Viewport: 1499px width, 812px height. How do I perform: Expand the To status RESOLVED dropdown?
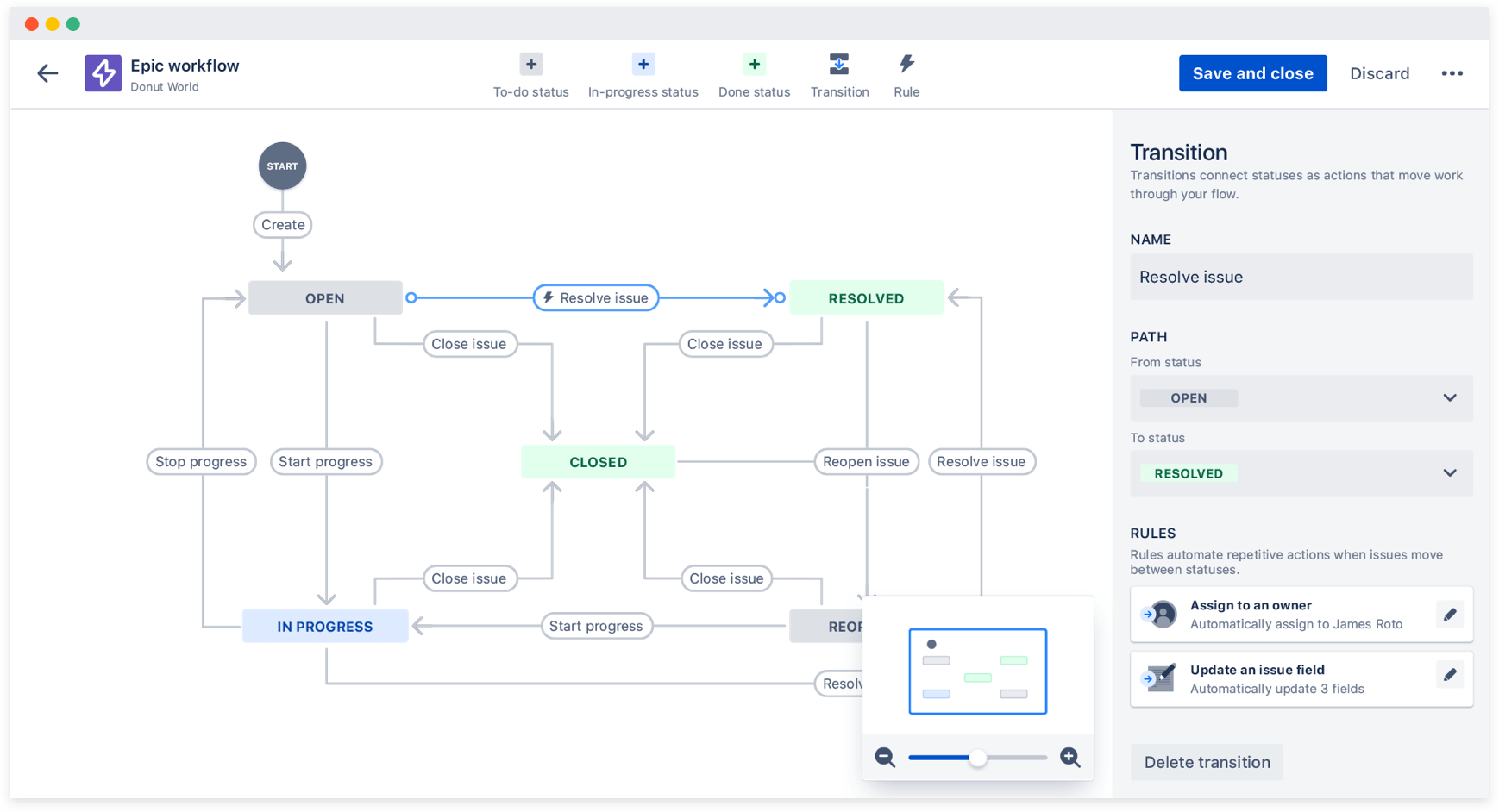[x=1448, y=472]
